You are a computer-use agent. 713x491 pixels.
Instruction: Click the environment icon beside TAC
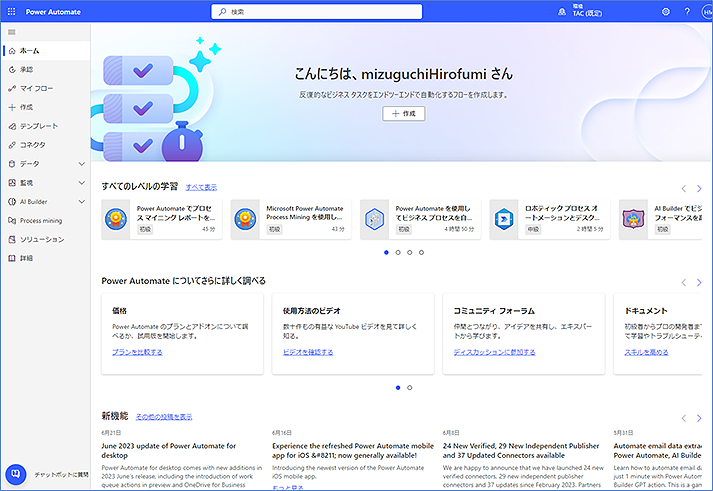pyautogui.click(x=562, y=12)
